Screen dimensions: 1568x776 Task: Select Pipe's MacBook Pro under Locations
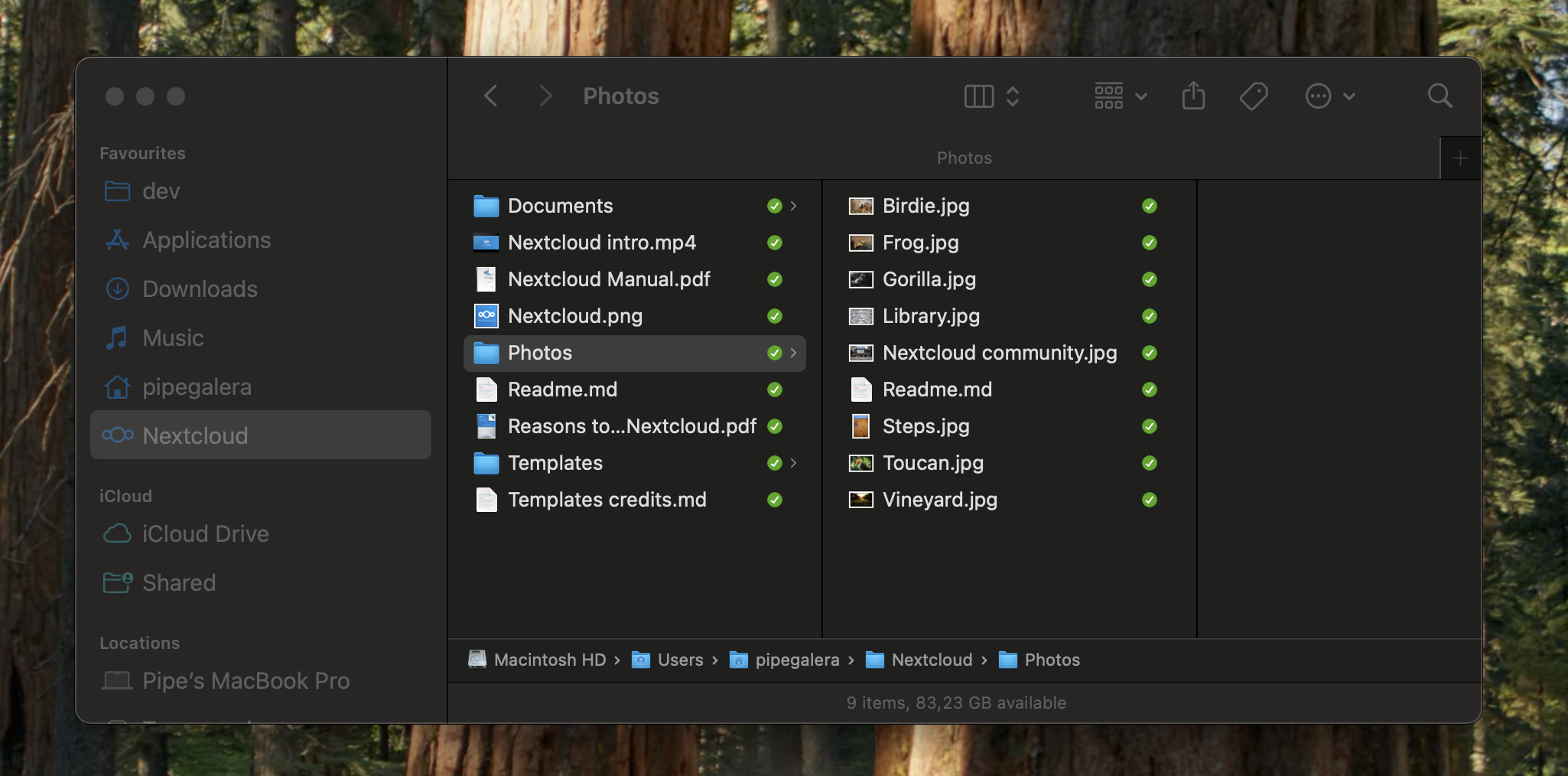(260, 681)
